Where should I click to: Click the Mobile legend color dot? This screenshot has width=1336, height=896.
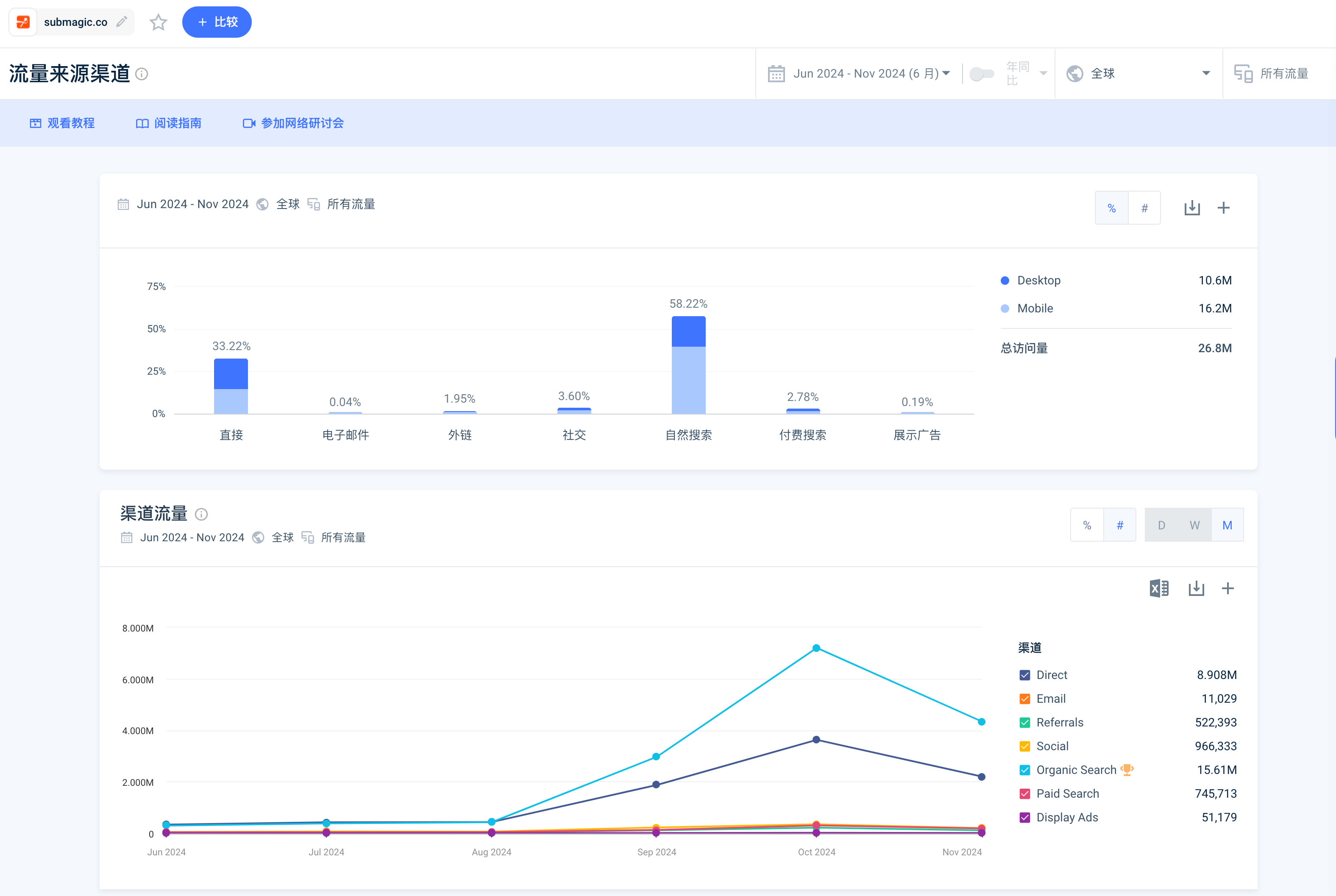pyautogui.click(x=1005, y=309)
